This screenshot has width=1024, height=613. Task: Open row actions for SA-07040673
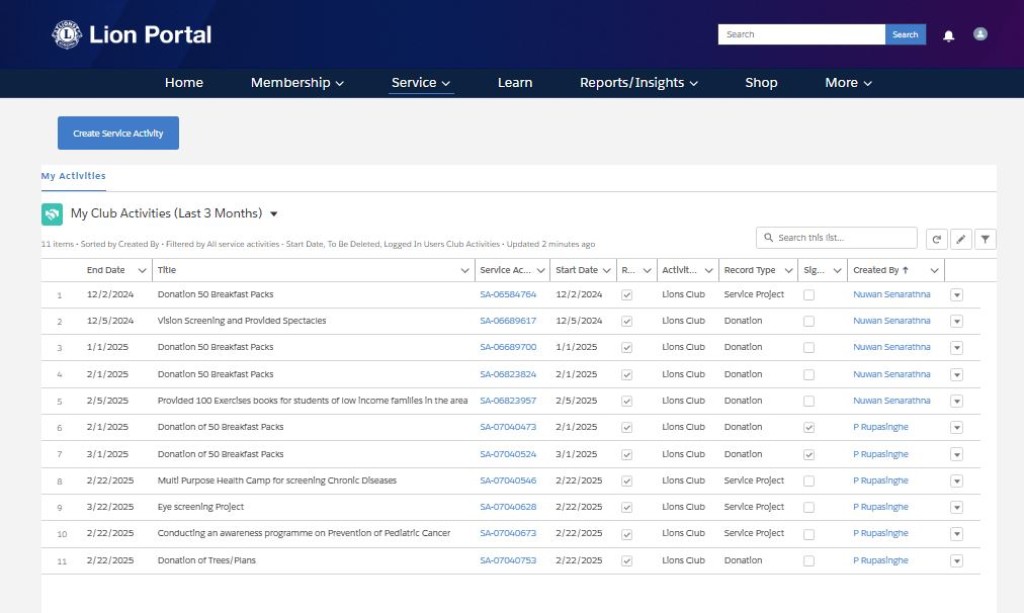coord(957,534)
